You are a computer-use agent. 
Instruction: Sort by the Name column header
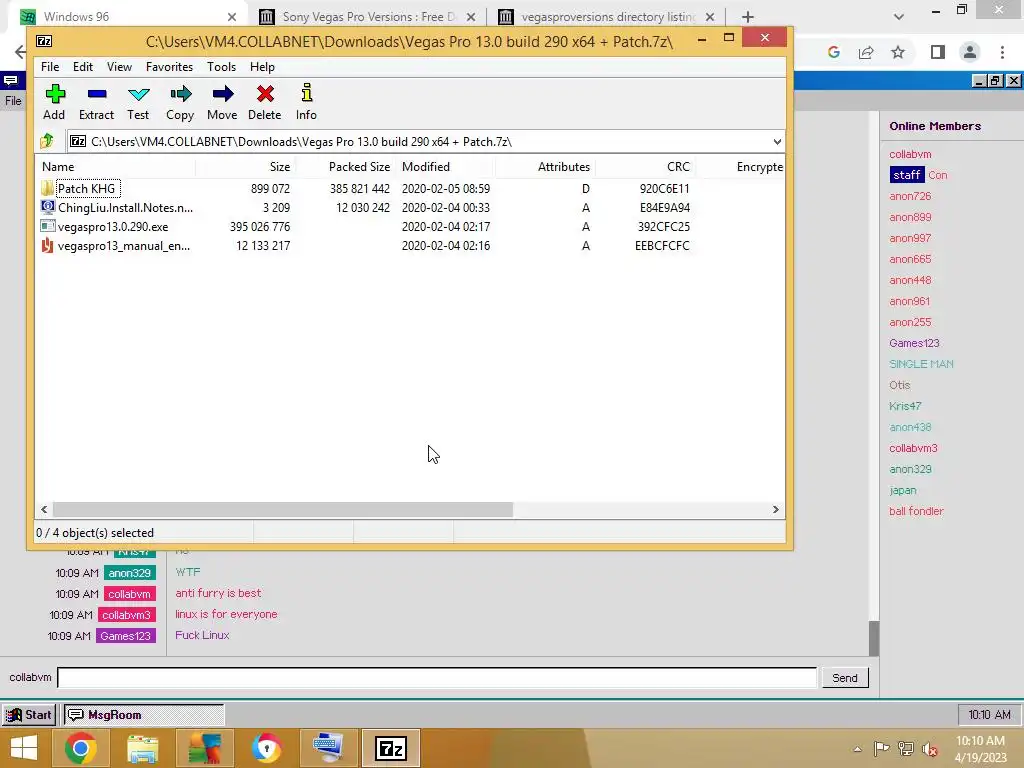coord(116,167)
